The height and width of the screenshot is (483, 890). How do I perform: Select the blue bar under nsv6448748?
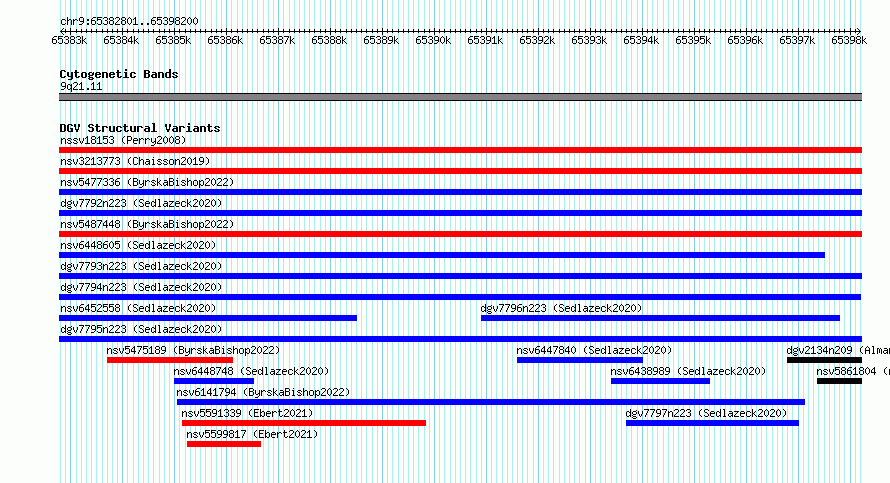pos(213,381)
